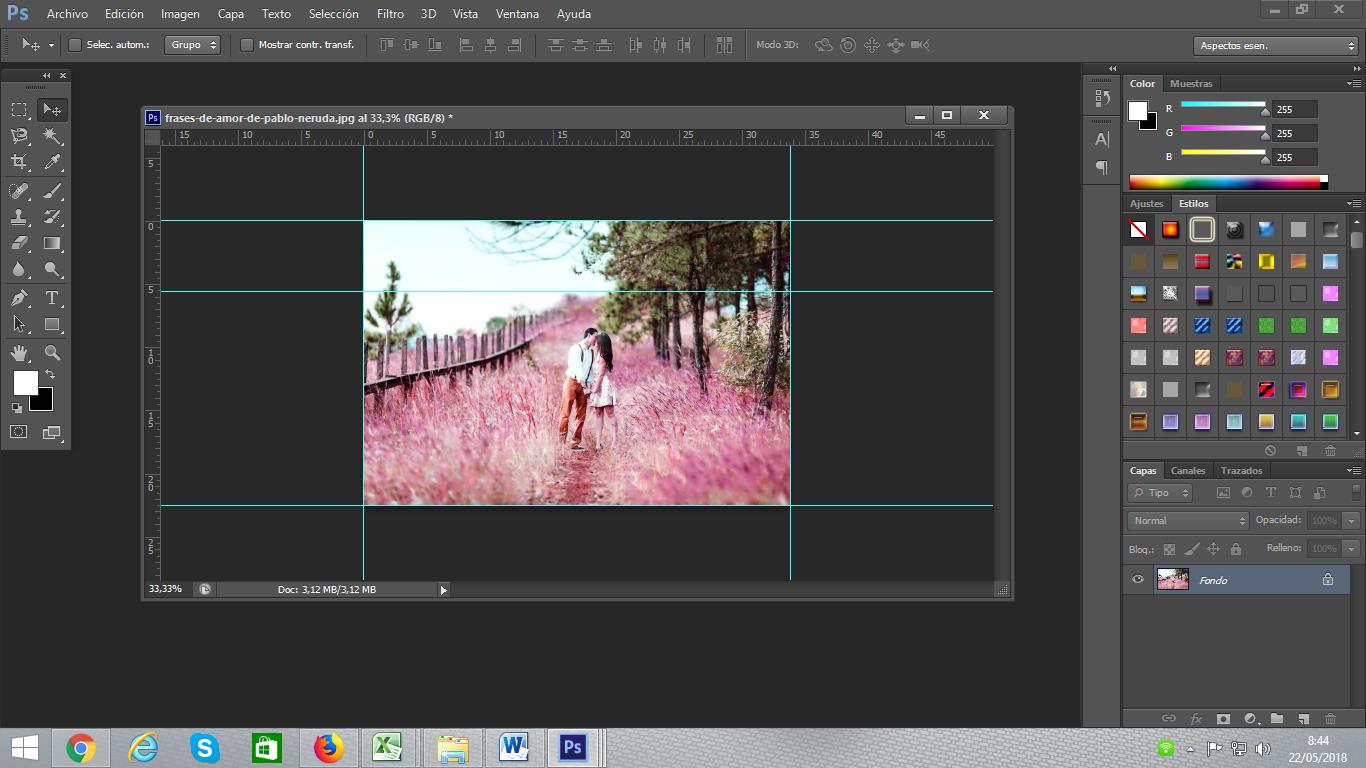
Task: Enable Mostrar contr. transf. checkbox
Action: click(247, 45)
